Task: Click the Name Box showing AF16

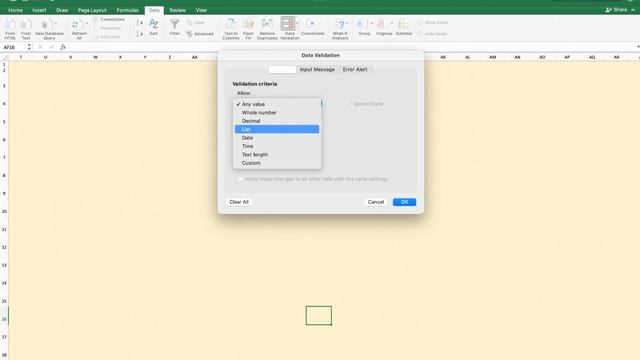Action: click(x=14, y=47)
